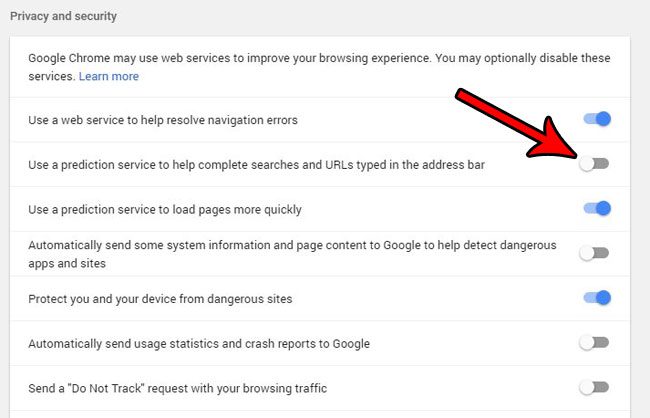Click the 'Google Chrome may use web services' description
The image size is (650, 418).
click(x=319, y=67)
